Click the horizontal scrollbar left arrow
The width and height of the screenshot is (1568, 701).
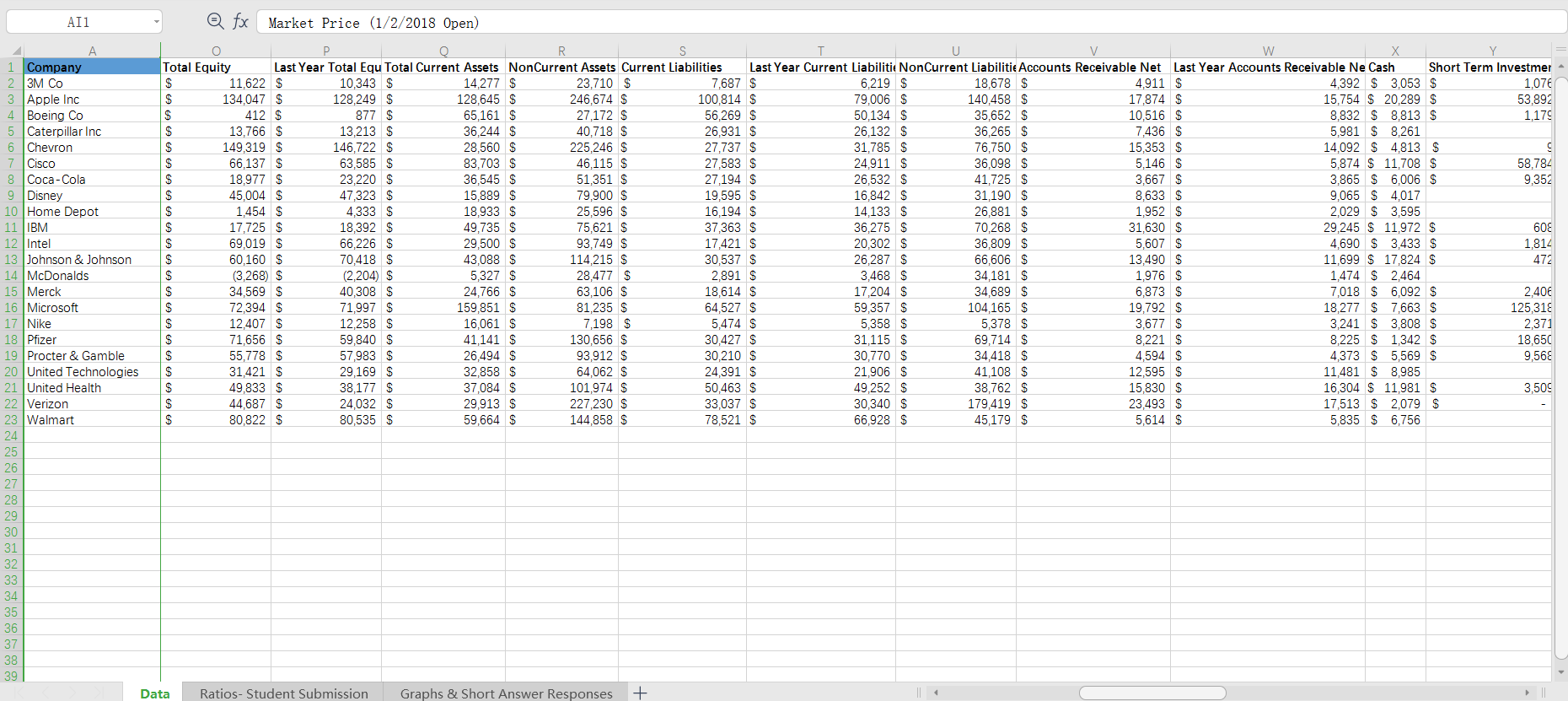(936, 693)
